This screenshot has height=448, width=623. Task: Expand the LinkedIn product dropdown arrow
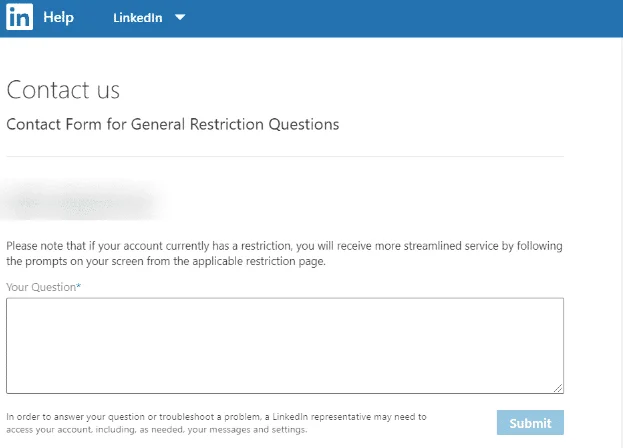click(x=180, y=17)
